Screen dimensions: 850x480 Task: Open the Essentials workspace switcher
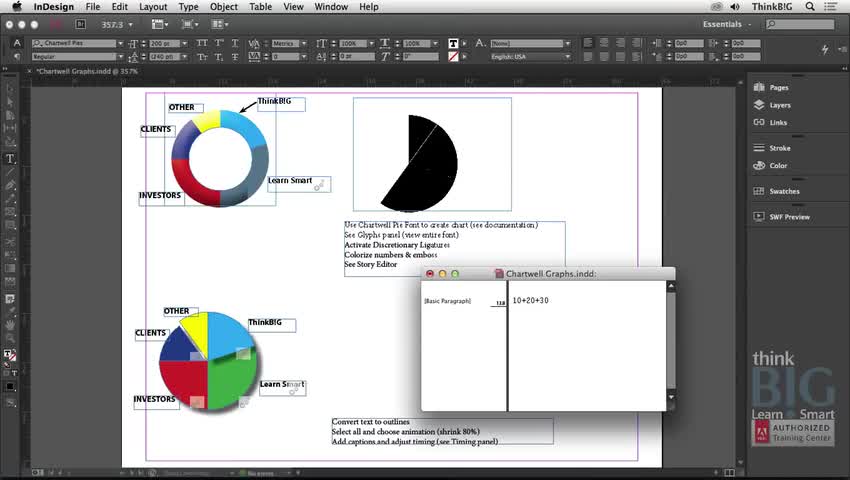click(726, 24)
